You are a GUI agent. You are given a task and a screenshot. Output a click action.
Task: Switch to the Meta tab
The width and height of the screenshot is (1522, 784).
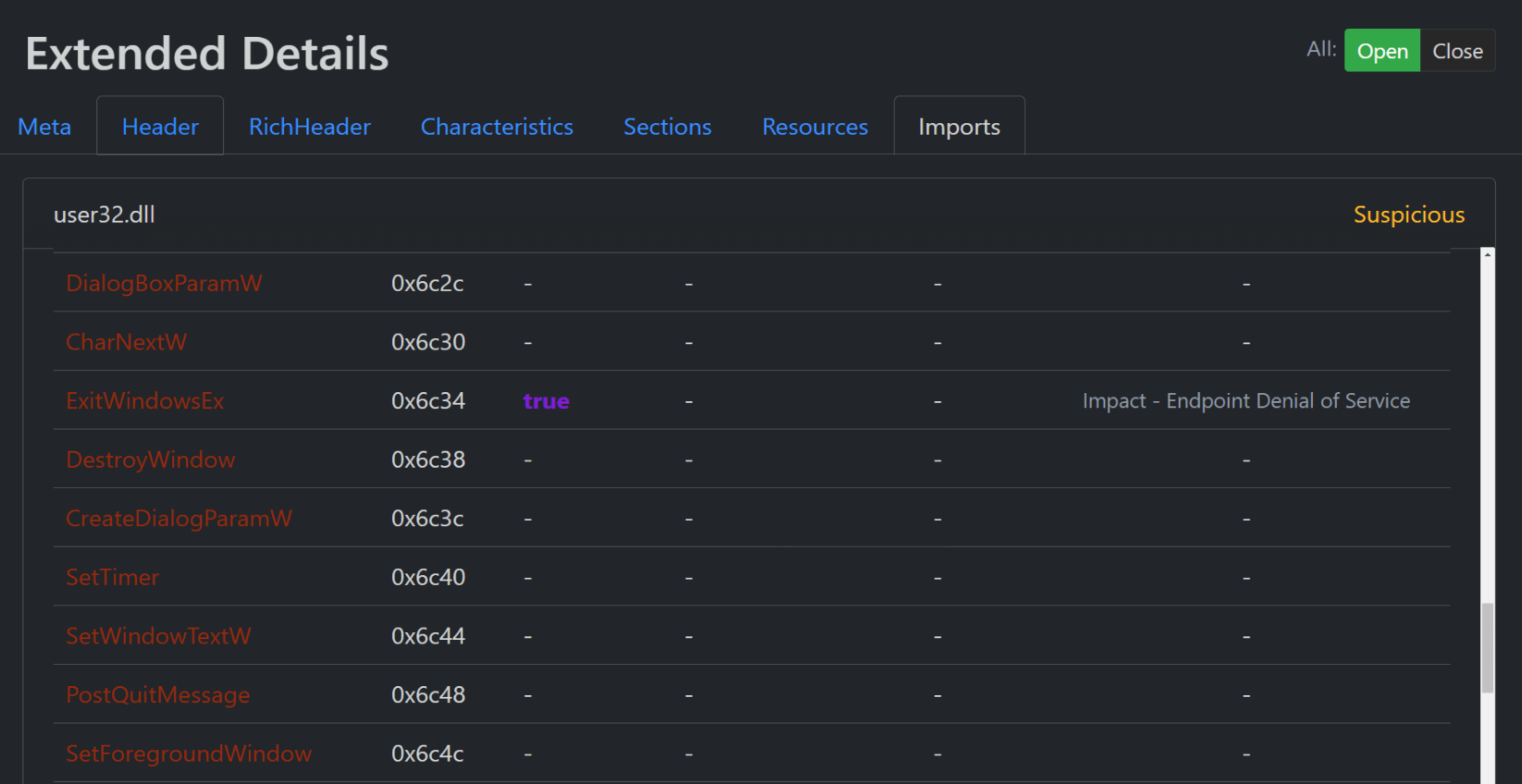click(44, 127)
